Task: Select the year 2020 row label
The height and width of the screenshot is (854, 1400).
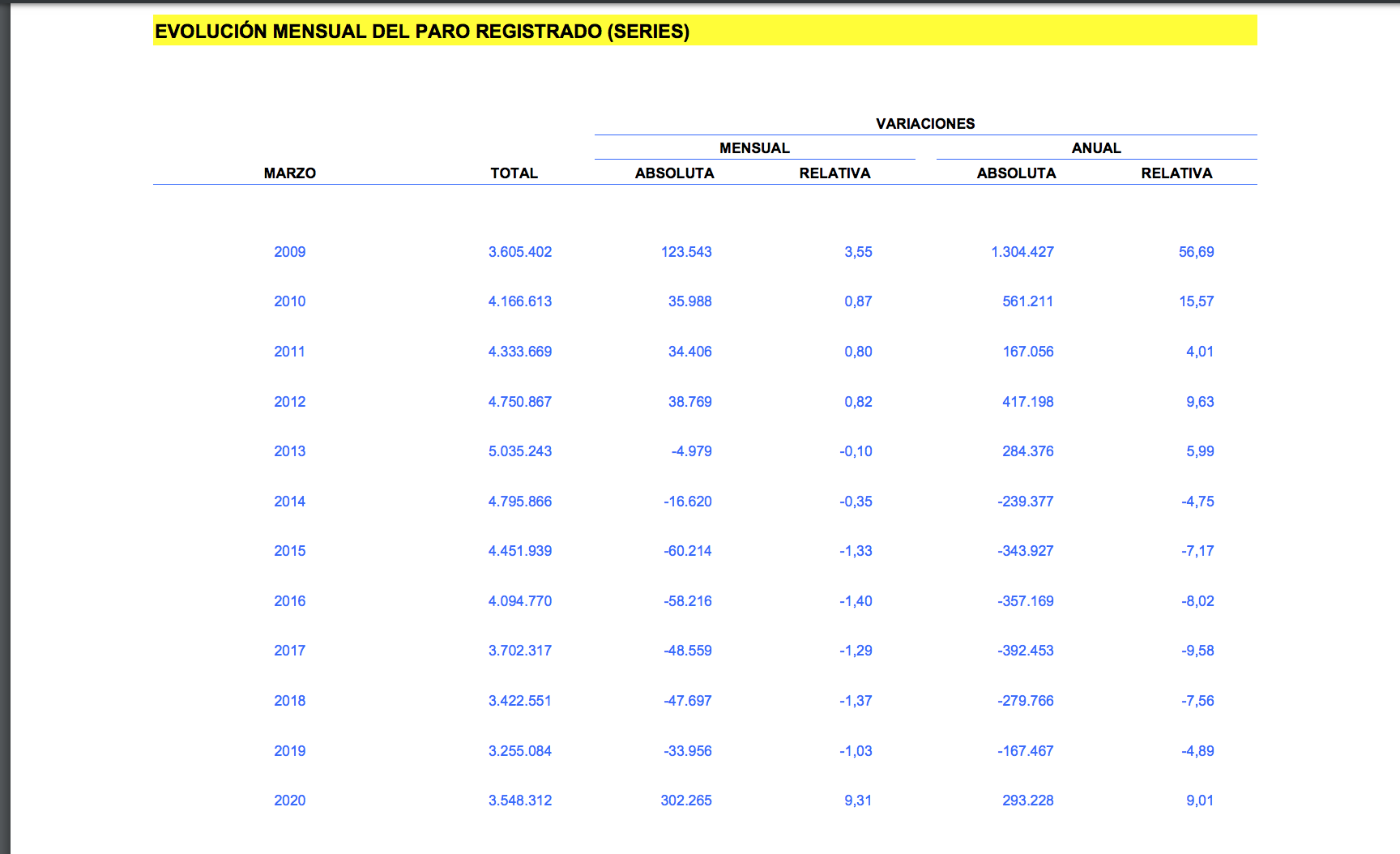Action: (289, 801)
